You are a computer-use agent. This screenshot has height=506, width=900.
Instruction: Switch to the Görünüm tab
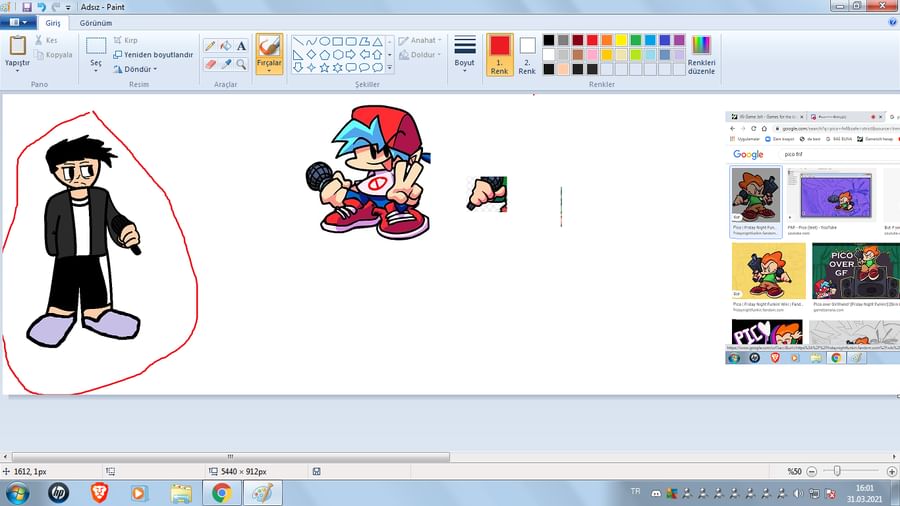96,23
